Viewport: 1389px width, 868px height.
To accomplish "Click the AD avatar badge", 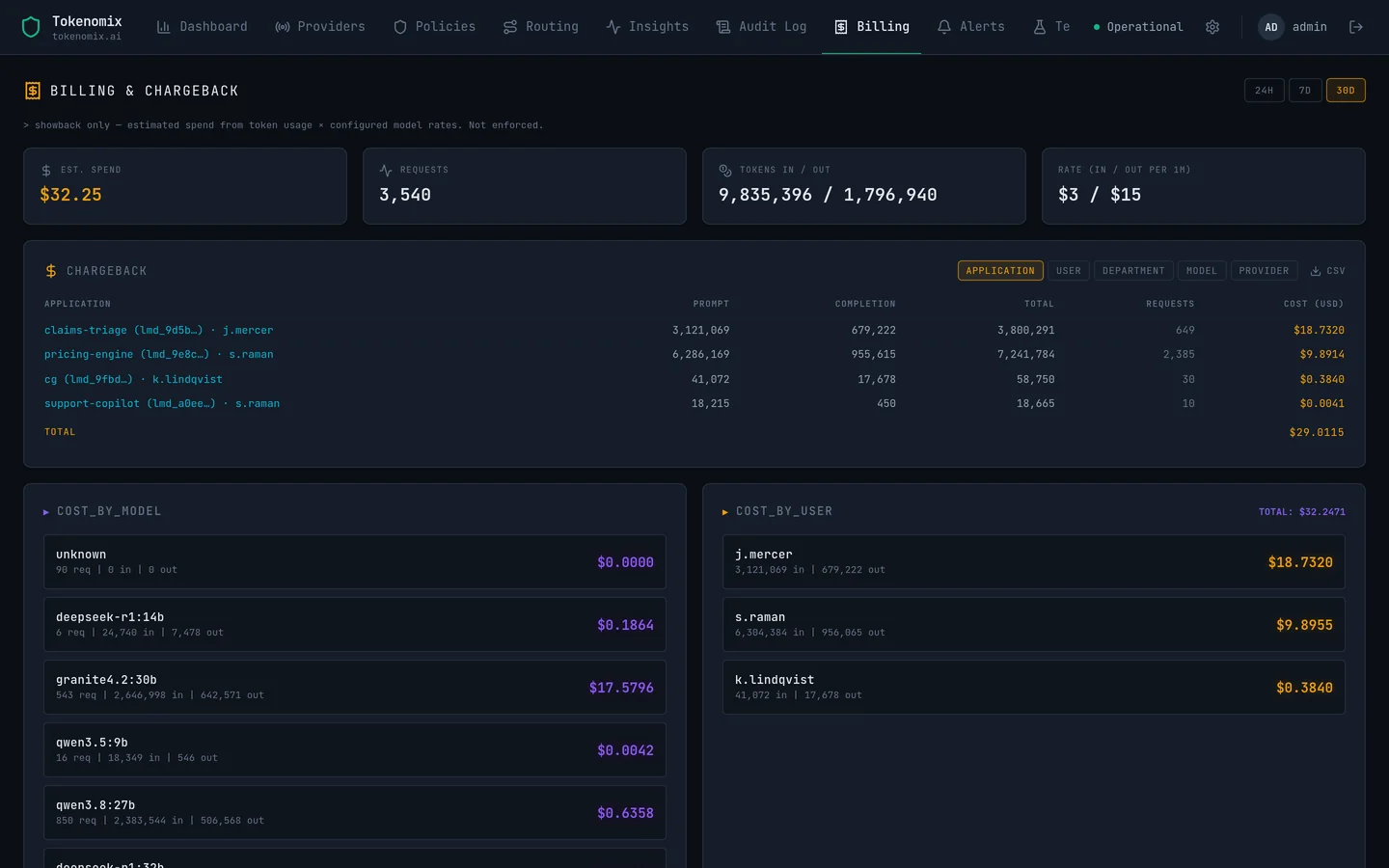I will click(x=1270, y=27).
